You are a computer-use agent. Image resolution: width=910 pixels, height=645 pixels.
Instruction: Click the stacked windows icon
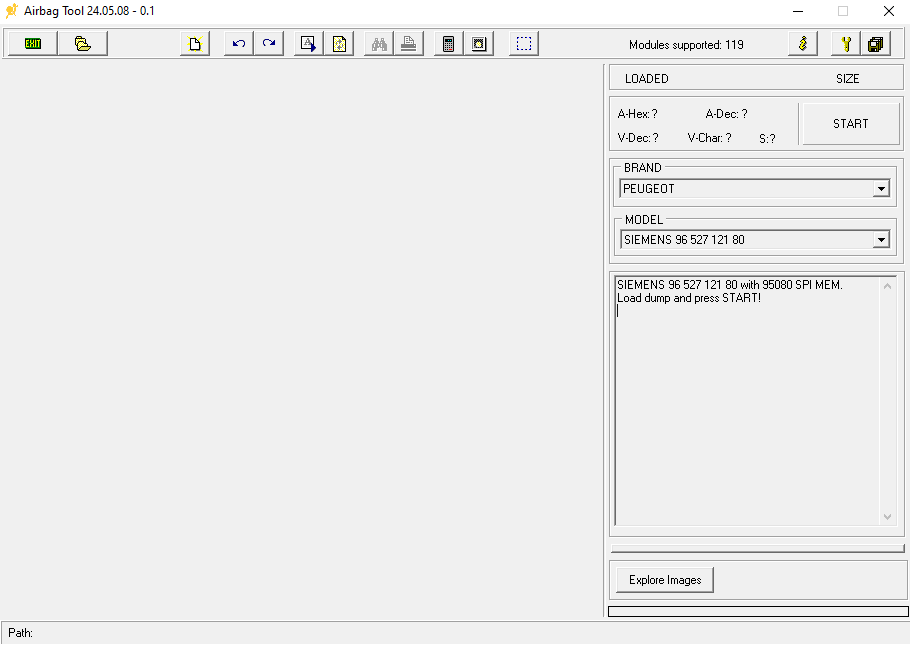[876, 44]
